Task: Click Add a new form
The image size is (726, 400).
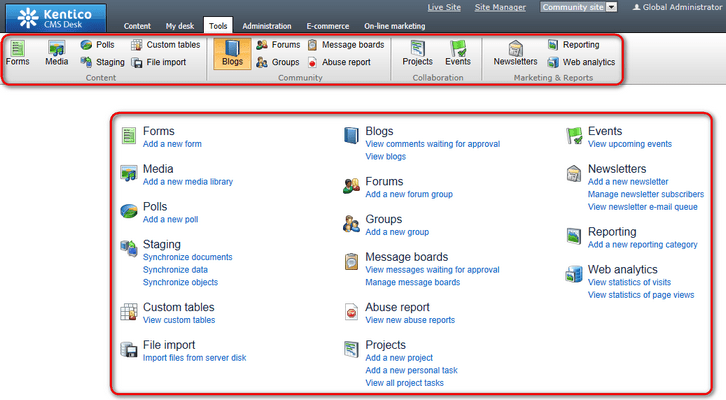Action: pyautogui.click(x=172, y=144)
